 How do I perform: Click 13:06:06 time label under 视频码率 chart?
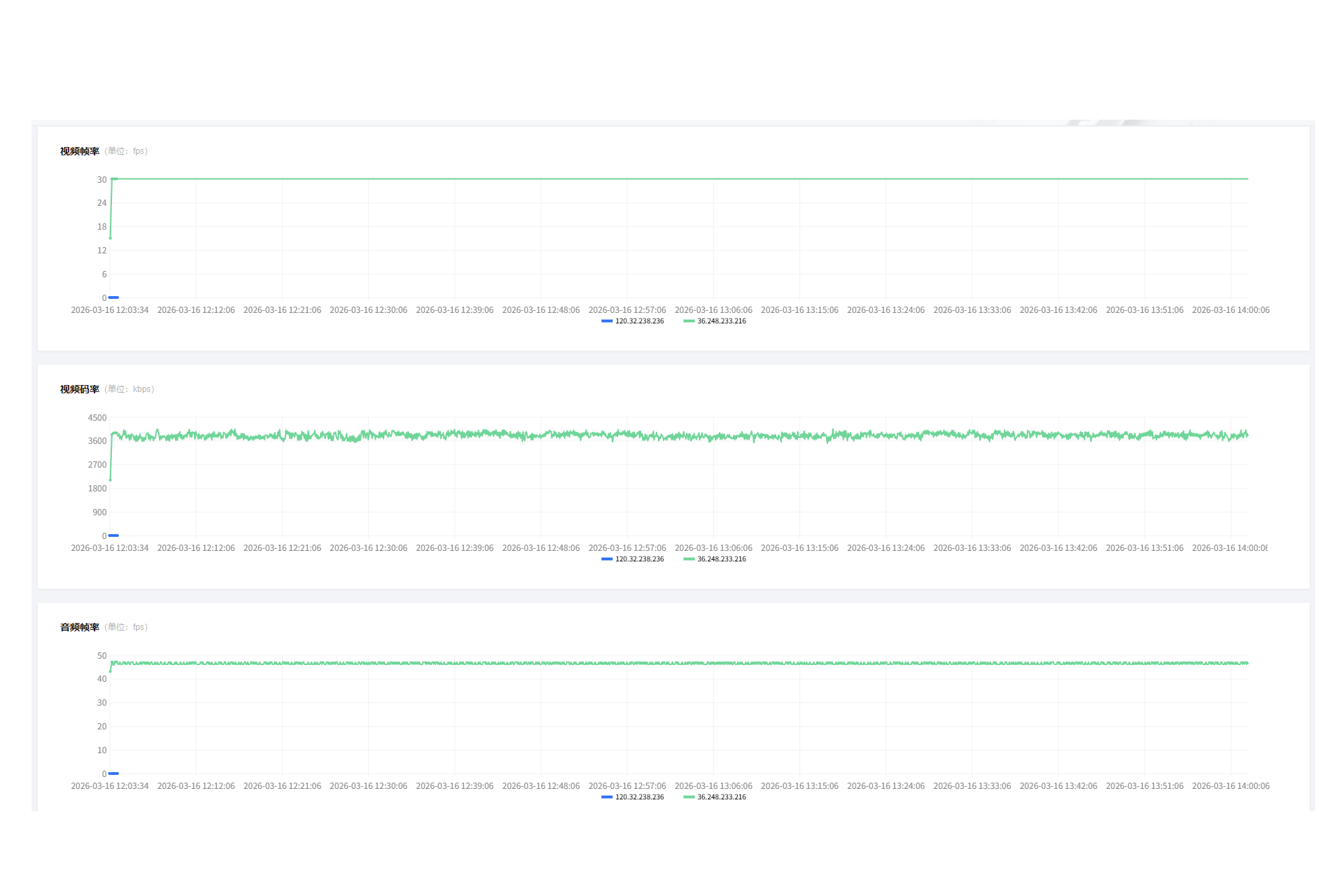[x=713, y=548]
